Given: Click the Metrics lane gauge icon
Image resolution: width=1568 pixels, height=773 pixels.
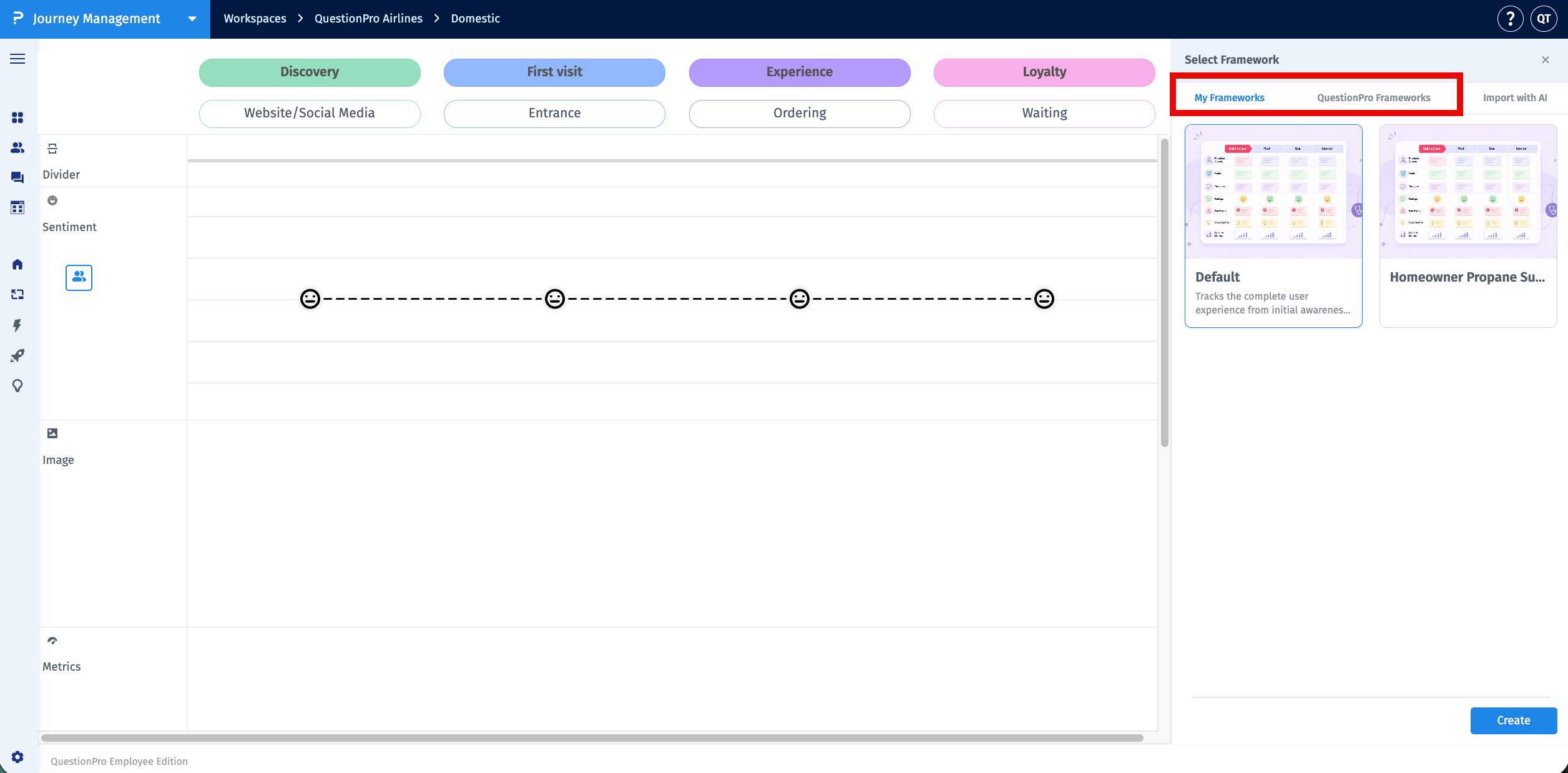Looking at the screenshot, I should (x=52, y=641).
